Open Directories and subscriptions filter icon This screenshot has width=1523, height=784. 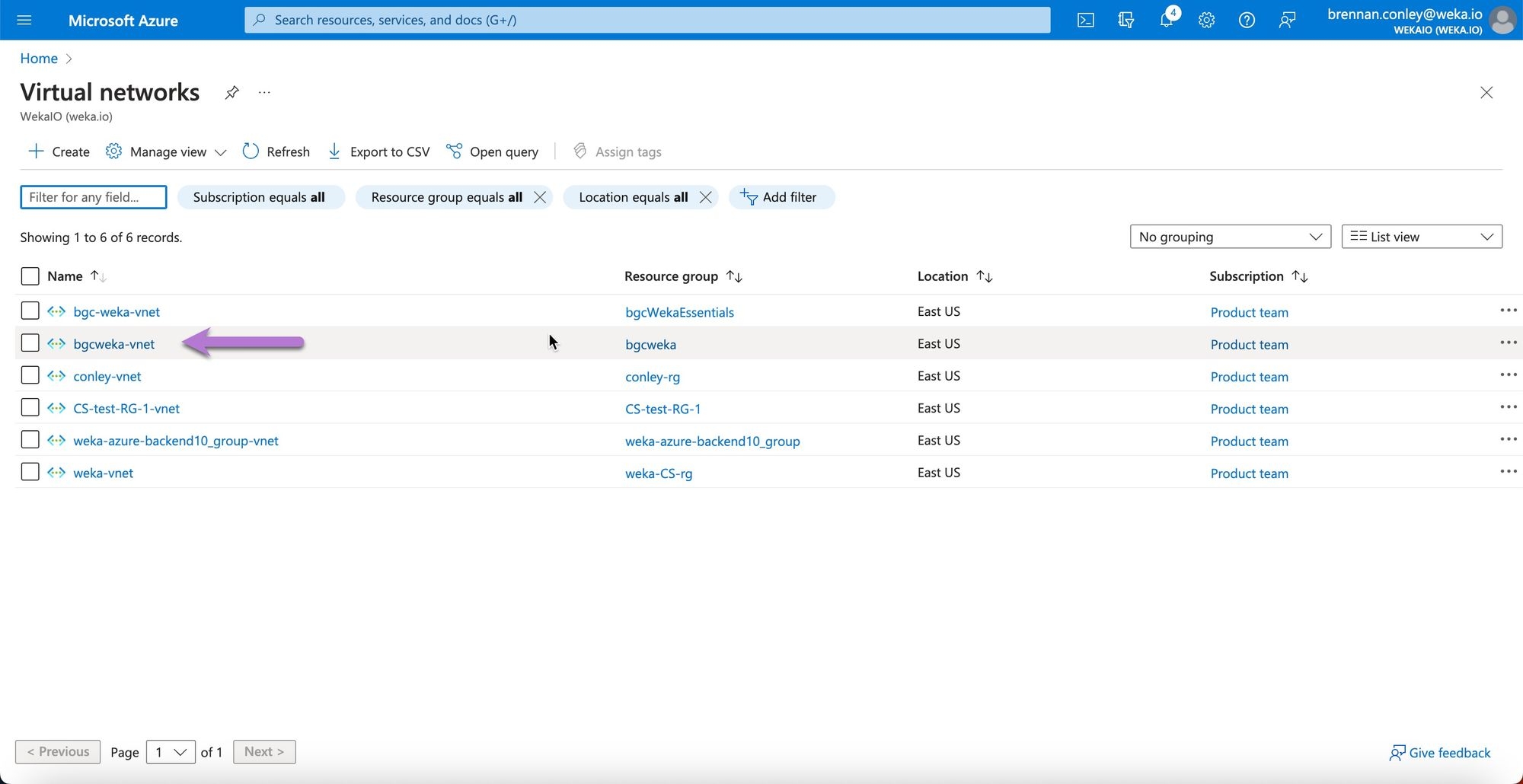point(1125,21)
